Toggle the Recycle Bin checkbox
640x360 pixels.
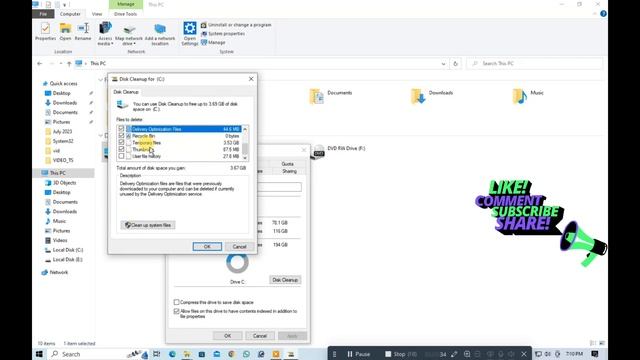pos(121,136)
